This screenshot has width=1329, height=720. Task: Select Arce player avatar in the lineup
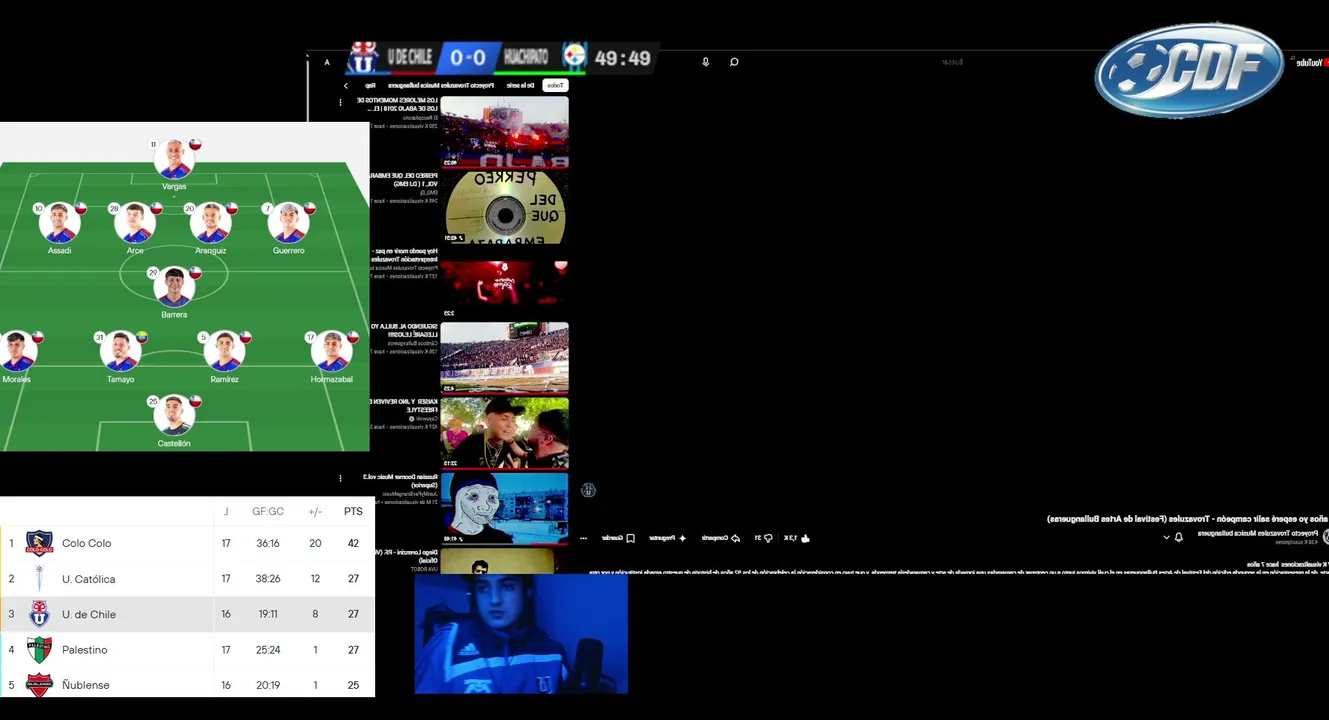(135, 223)
